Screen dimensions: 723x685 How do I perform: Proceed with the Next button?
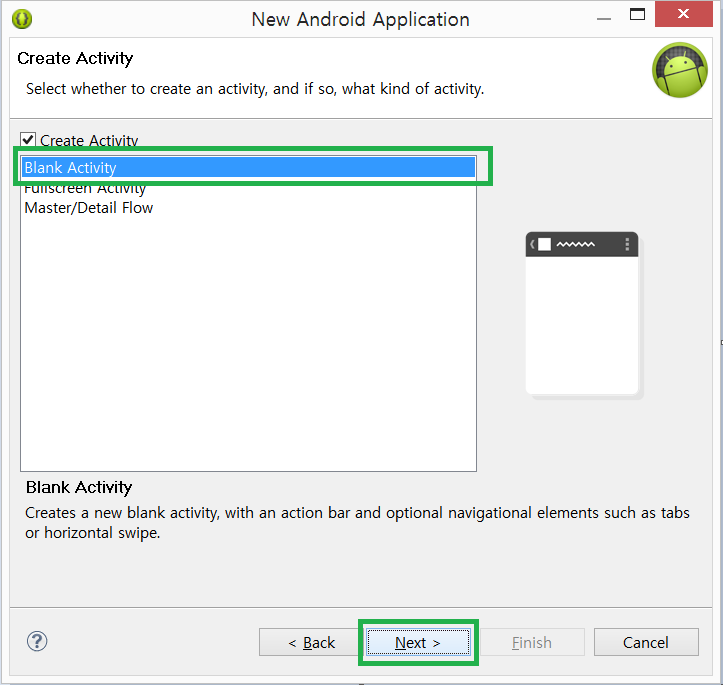(418, 642)
